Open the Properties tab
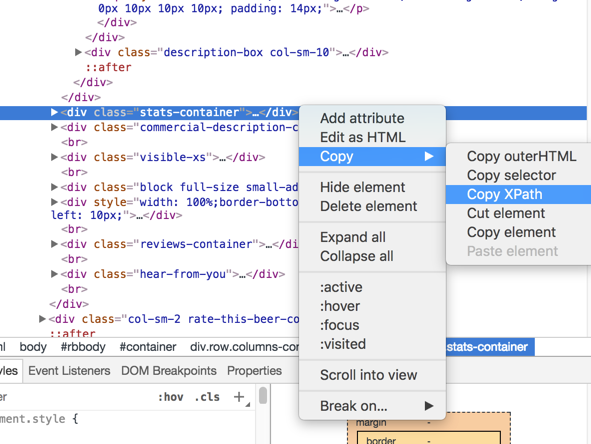Screen dimensions: 591x444 click(x=254, y=371)
